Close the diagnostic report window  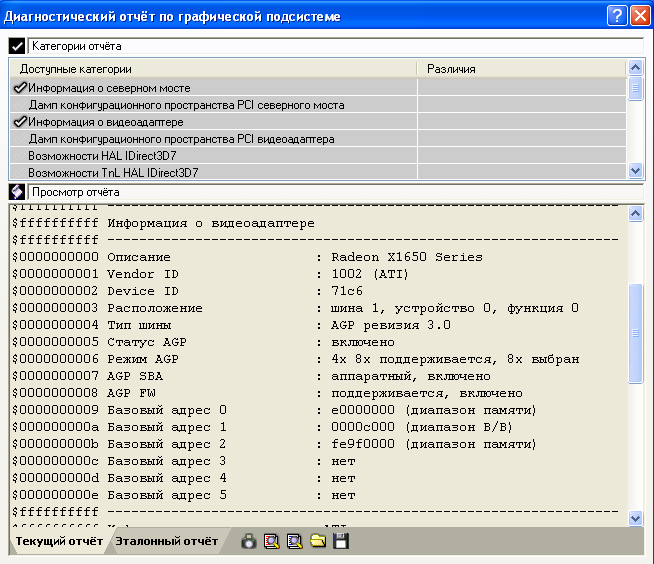pos(640,16)
